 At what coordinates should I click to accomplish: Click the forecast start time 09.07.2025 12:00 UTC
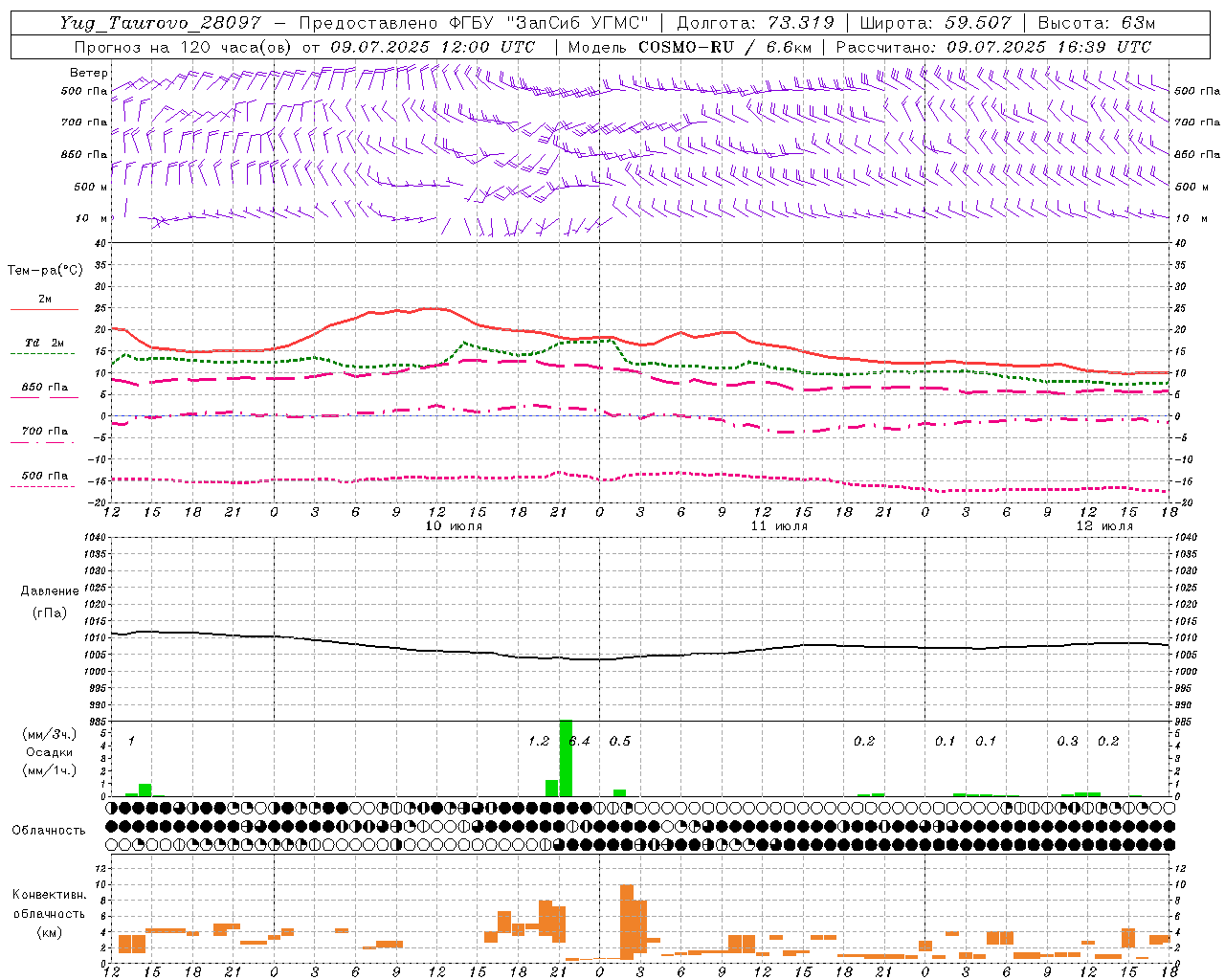(x=432, y=47)
